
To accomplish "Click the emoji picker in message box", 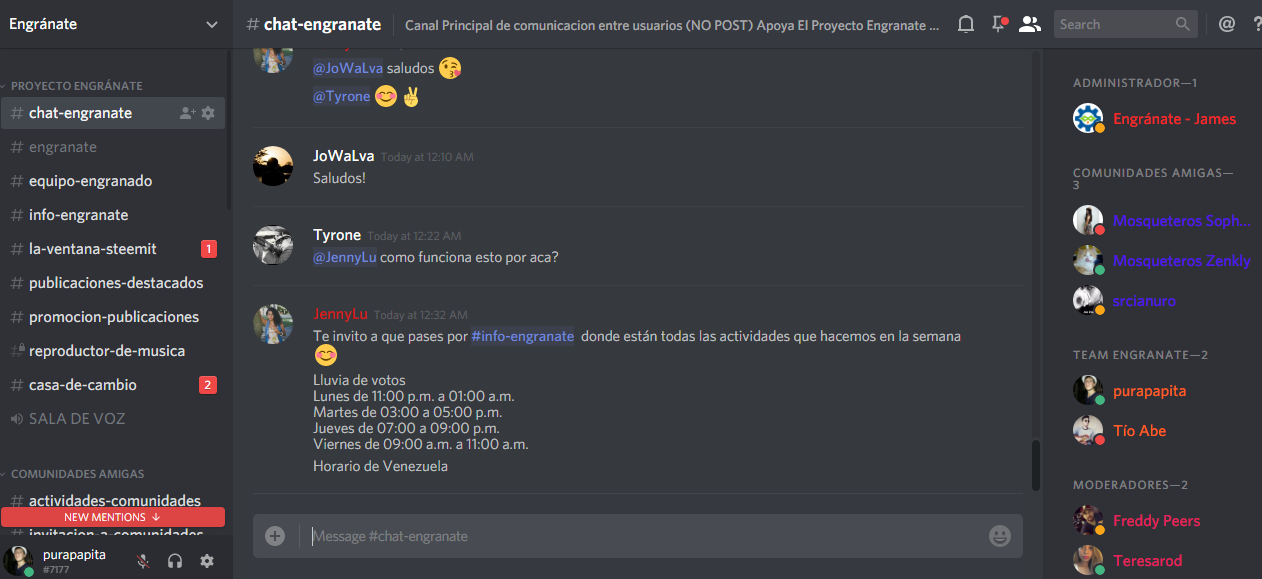I will coord(999,536).
